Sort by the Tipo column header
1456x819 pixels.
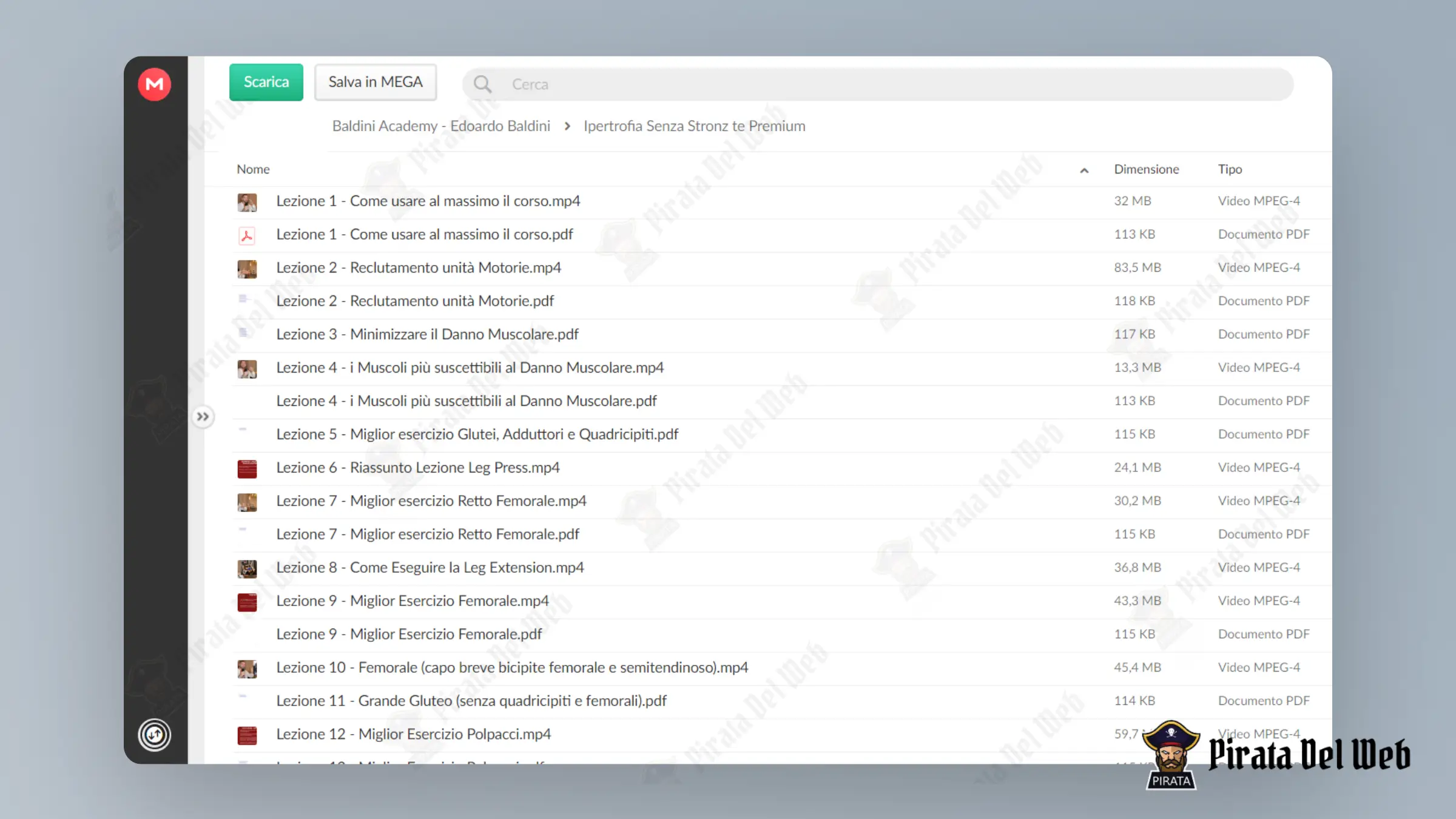point(1230,169)
